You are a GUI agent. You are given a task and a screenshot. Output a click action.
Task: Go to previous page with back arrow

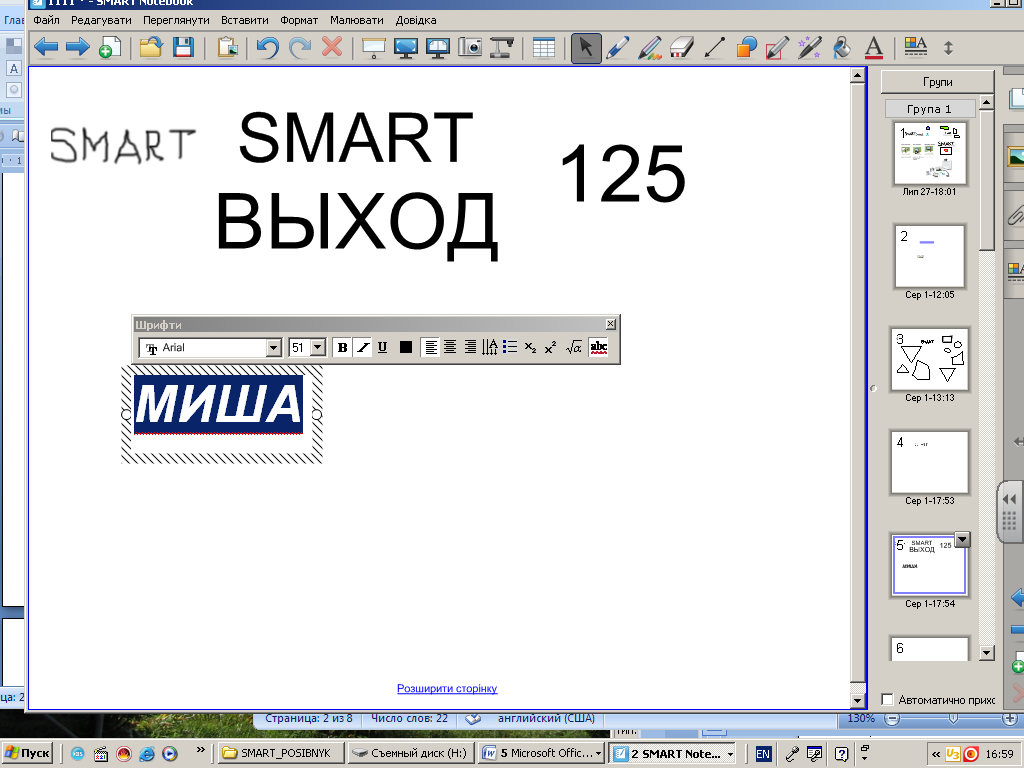(x=46, y=47)
